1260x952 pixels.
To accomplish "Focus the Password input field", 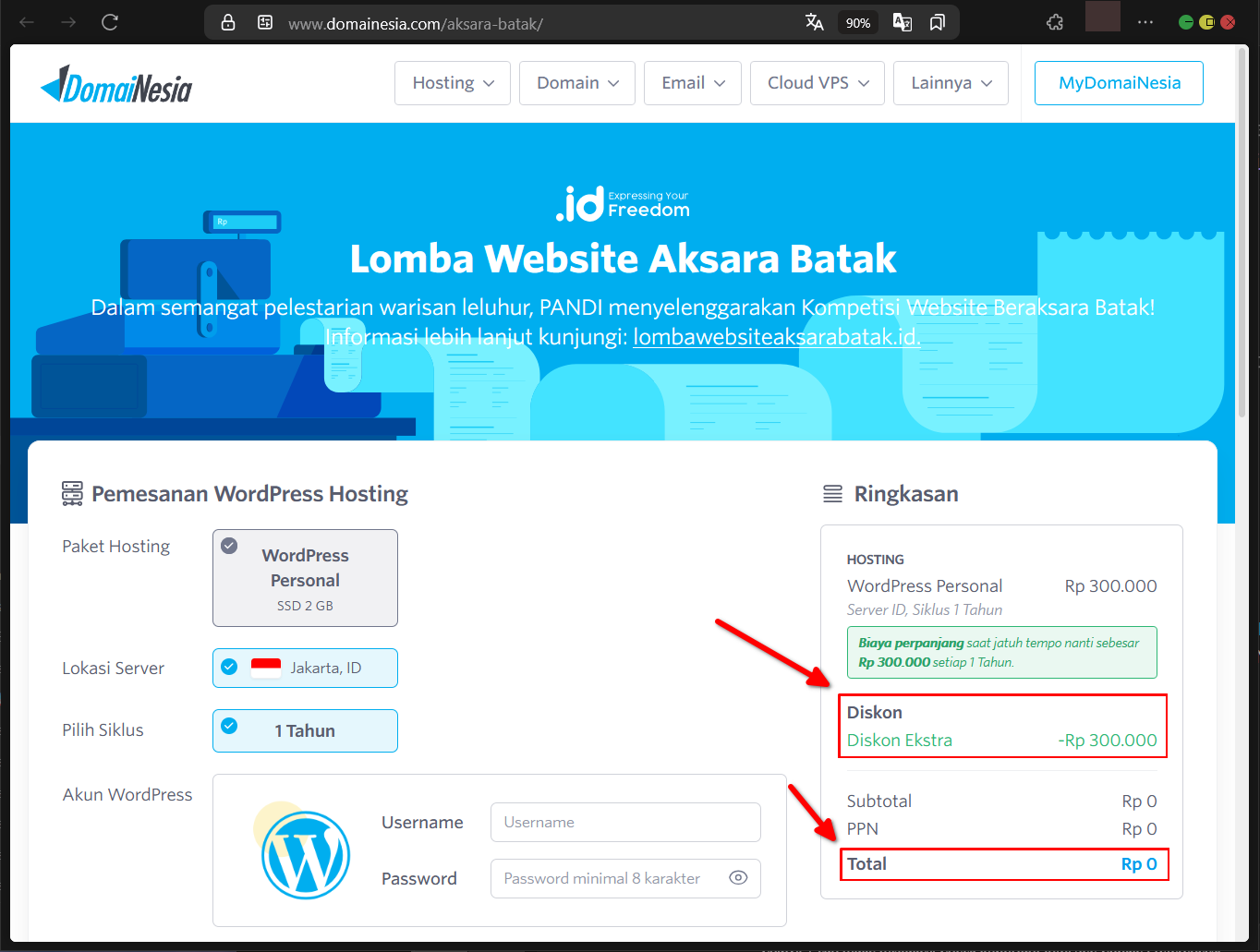I will (x=625, y=878).
